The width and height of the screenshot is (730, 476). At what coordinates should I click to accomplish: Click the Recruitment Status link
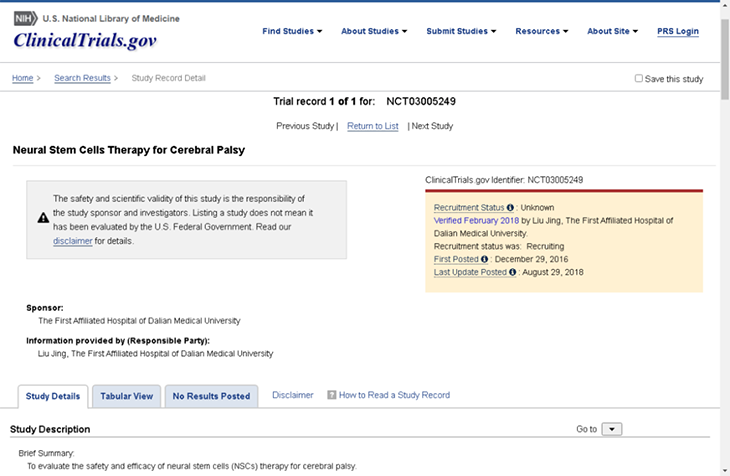469,208
